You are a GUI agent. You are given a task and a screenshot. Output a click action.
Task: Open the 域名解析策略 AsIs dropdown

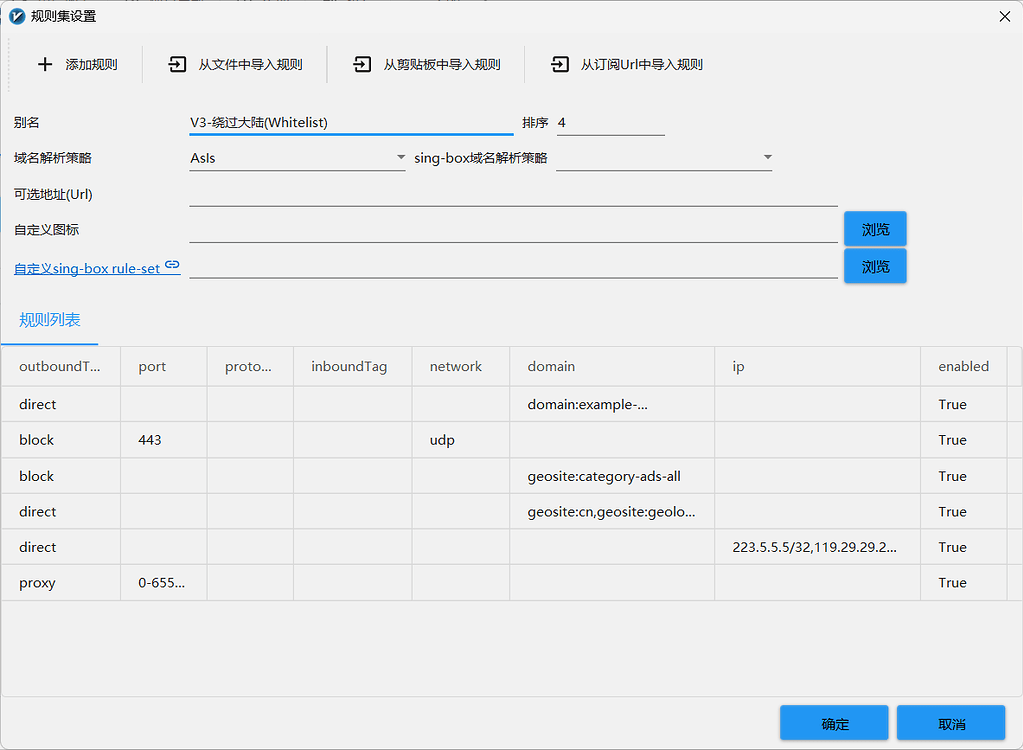pyautogui.click(x=298, y=158)
